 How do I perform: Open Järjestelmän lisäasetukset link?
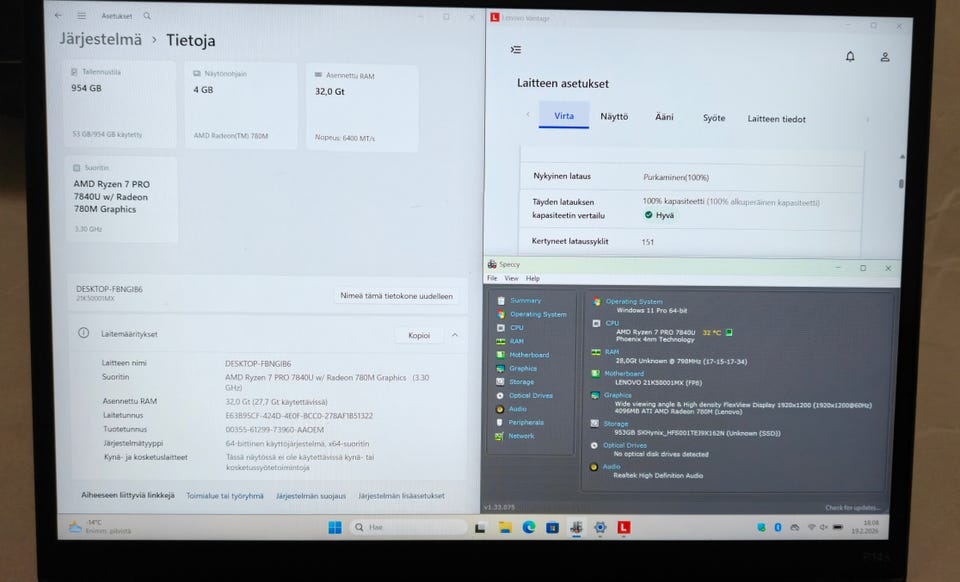pos(402,496)
